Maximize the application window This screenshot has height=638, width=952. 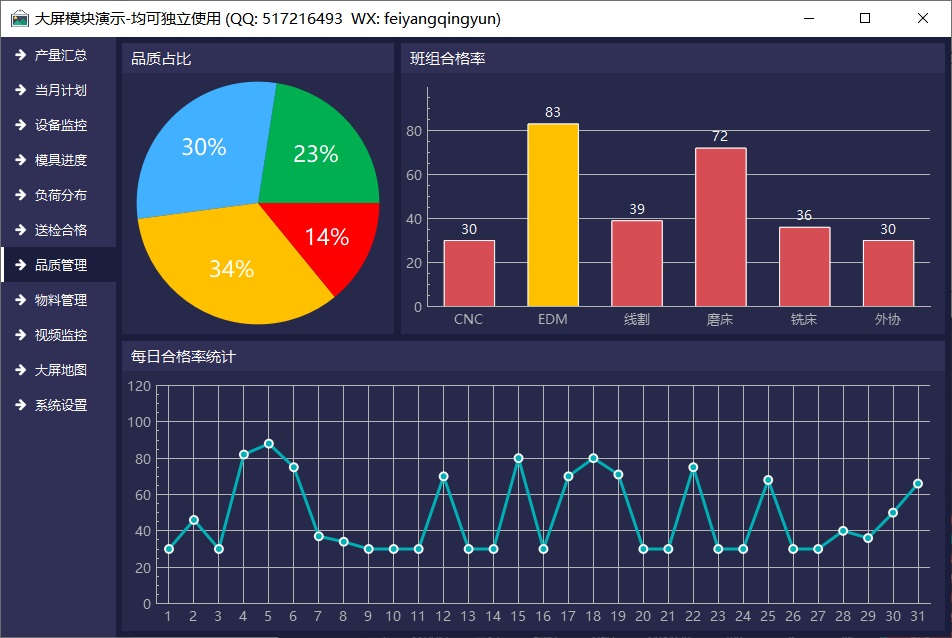(x=865, y=18)
